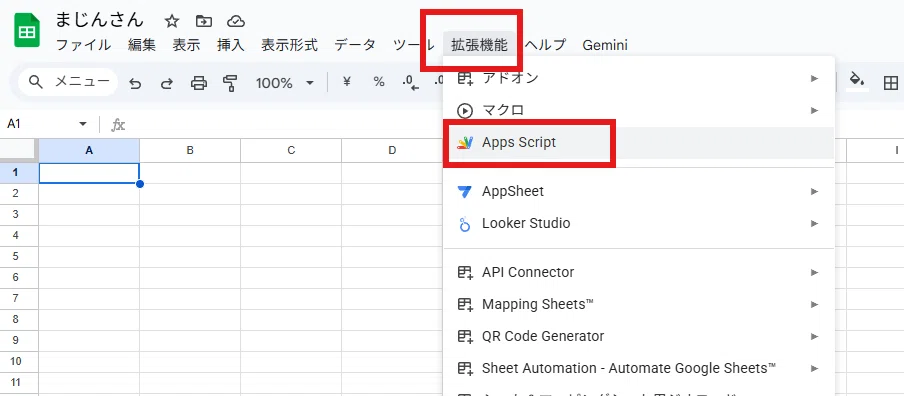Image resolution: width=904 pixels, height=396 pixels.
Task: Choose AppSheet in the extensions menu
Action: pos(639,191)
